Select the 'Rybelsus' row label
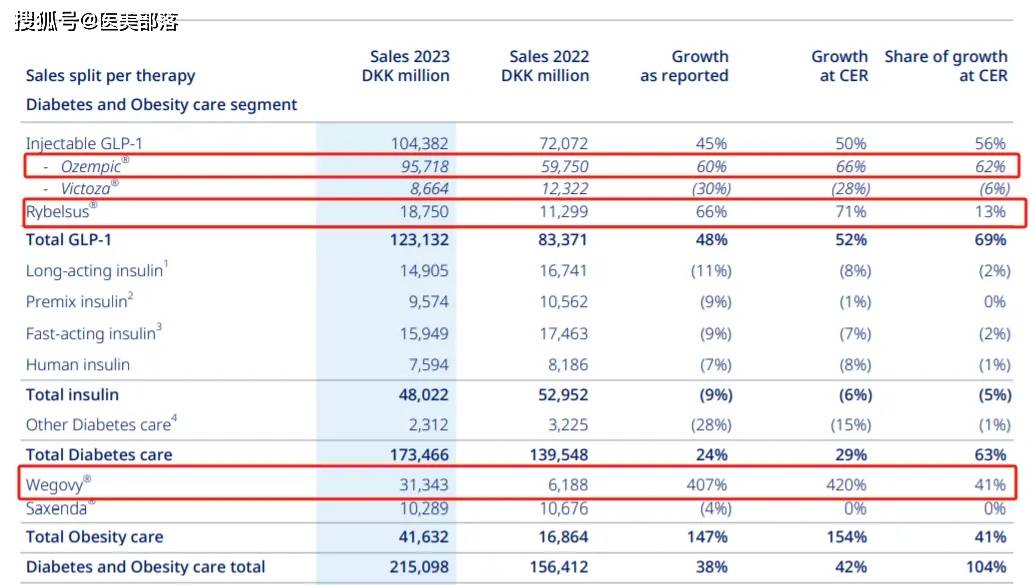1033x585 pixels. pyautogui.click(x=61, y=211)
